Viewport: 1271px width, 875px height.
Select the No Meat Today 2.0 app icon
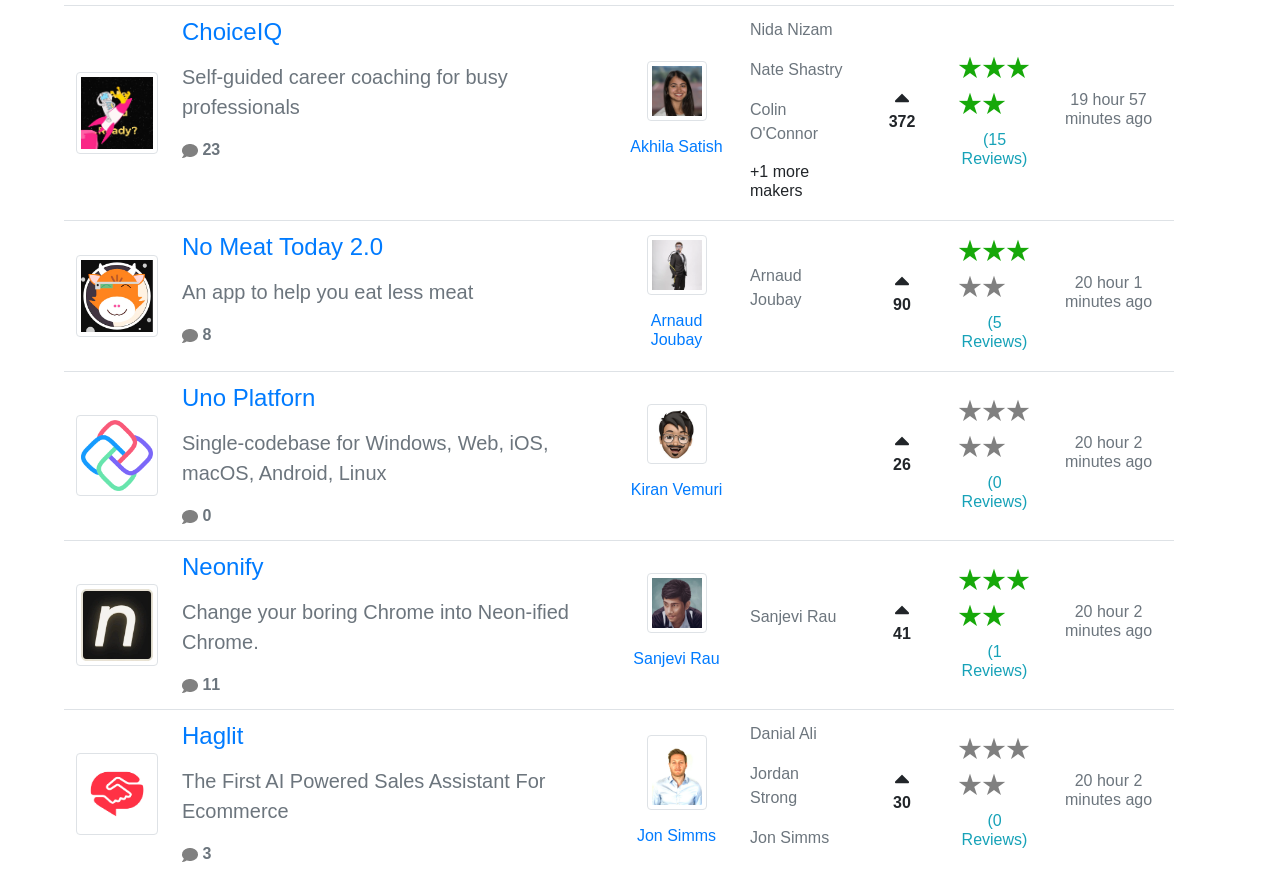pyautogui.click(x=117, y=295)
